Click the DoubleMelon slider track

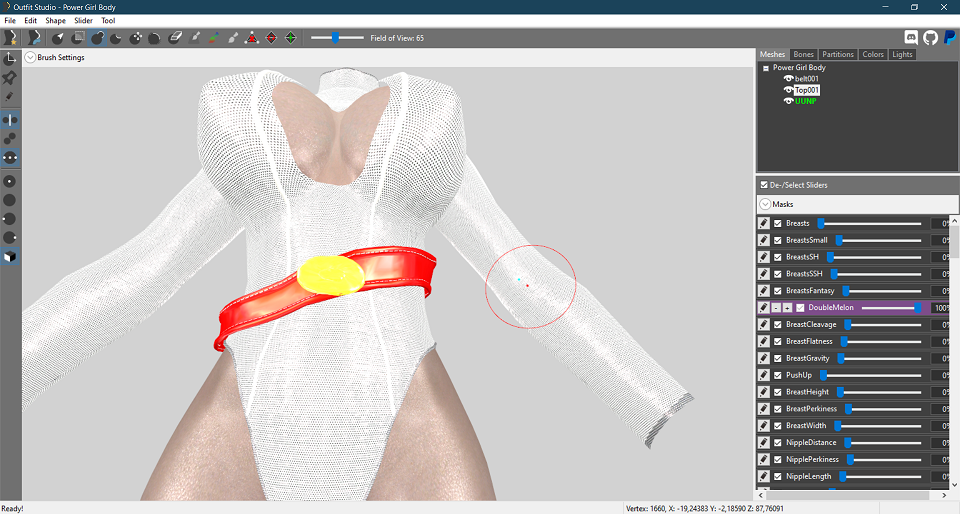point(890,308)
